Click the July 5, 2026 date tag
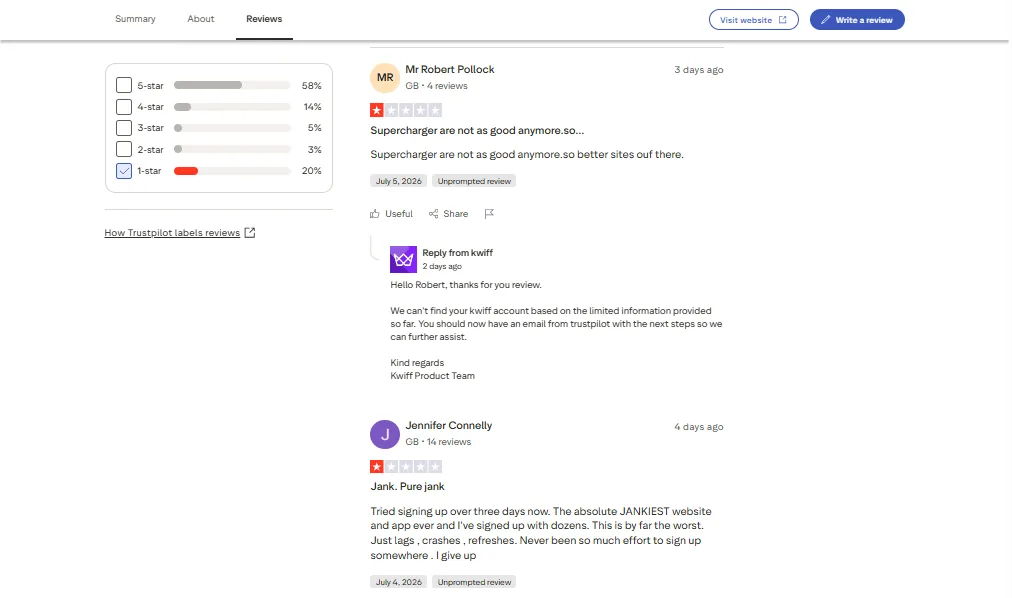 click(398, 181)
